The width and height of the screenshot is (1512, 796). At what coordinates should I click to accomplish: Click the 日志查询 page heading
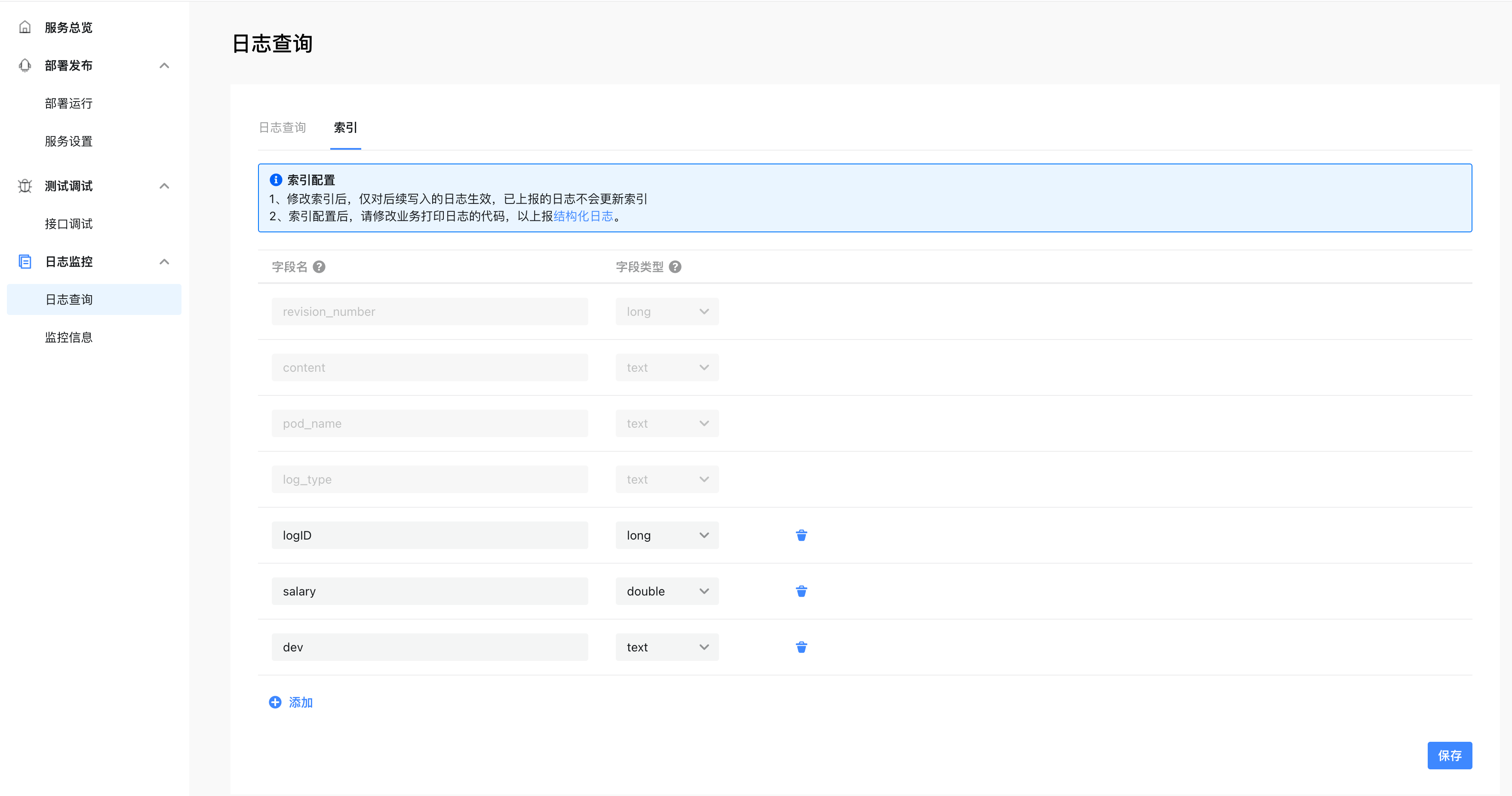tap(272, 43)
